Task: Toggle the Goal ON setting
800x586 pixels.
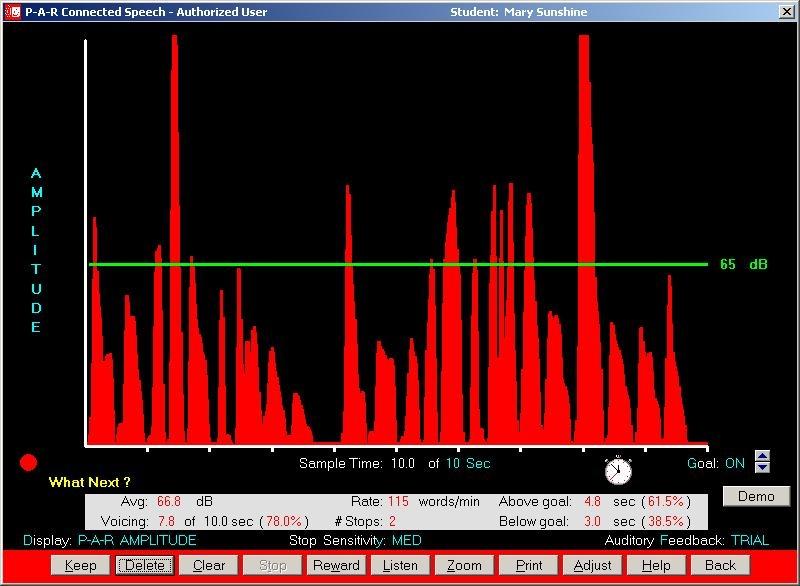Action: [735, 464]
